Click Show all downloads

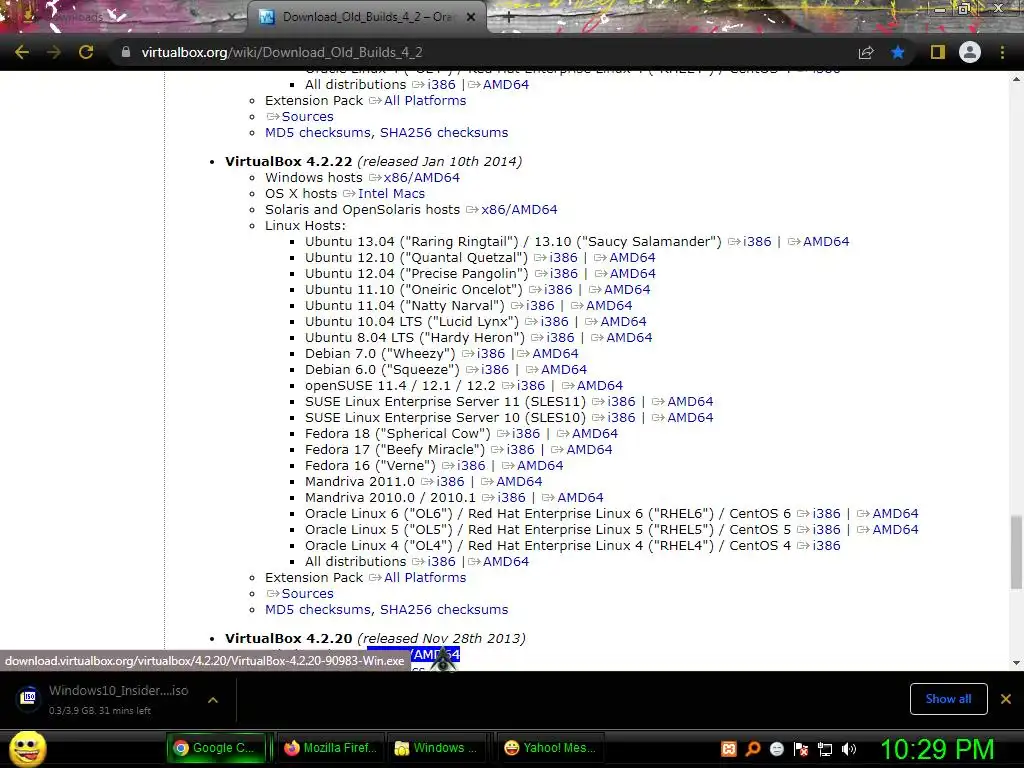tap(948, 699)
